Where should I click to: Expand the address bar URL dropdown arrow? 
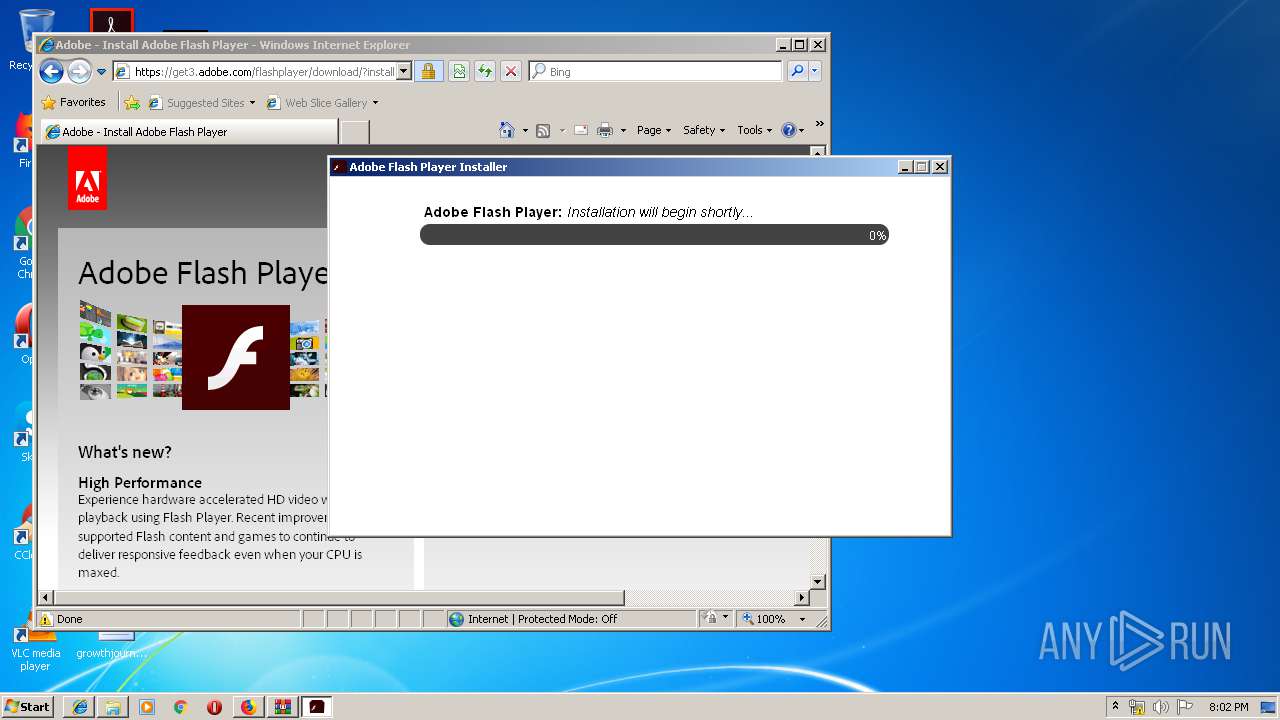[x=404, y=71]
